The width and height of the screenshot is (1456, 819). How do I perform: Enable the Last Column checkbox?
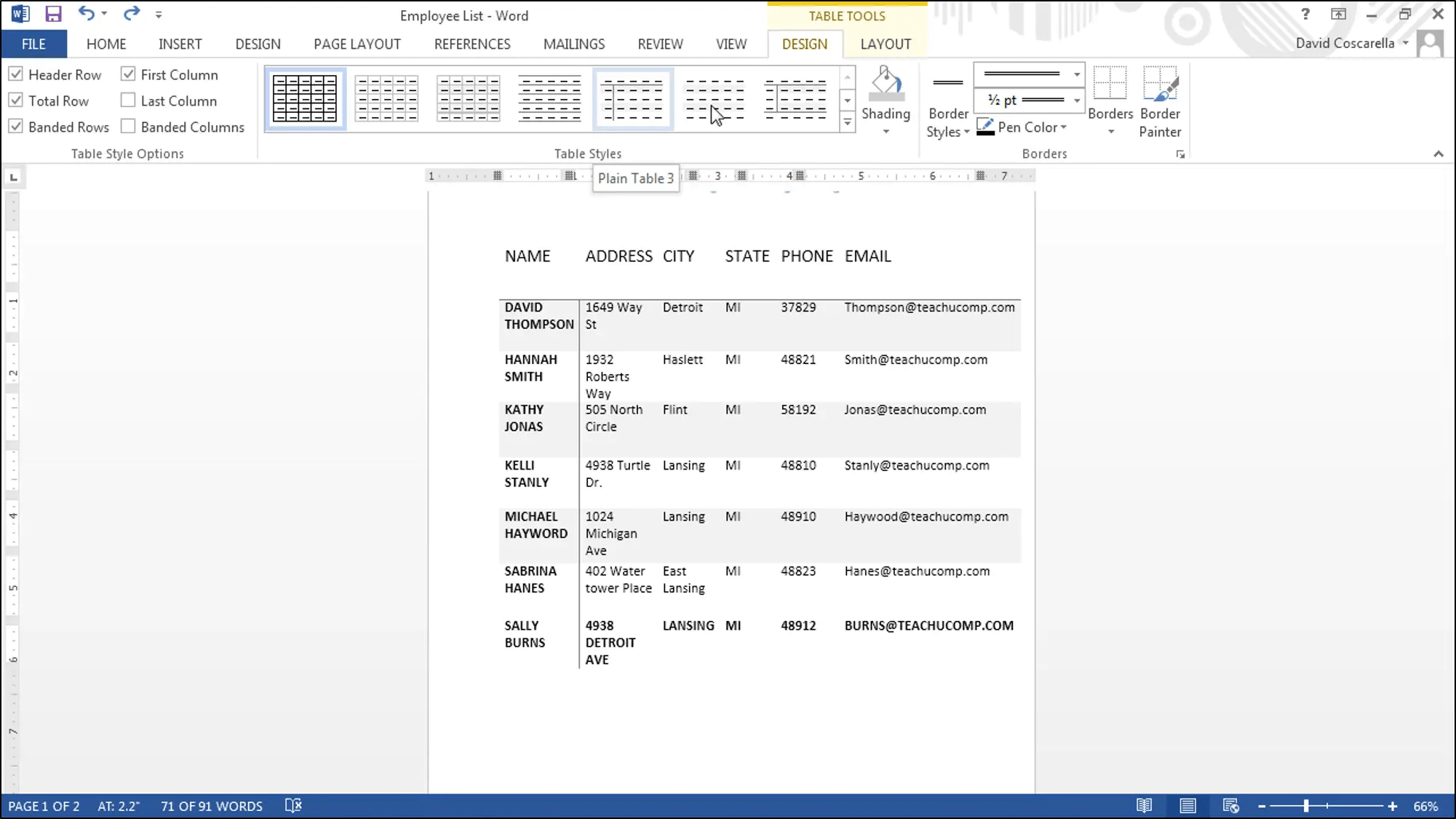click(x=129, y=100)
